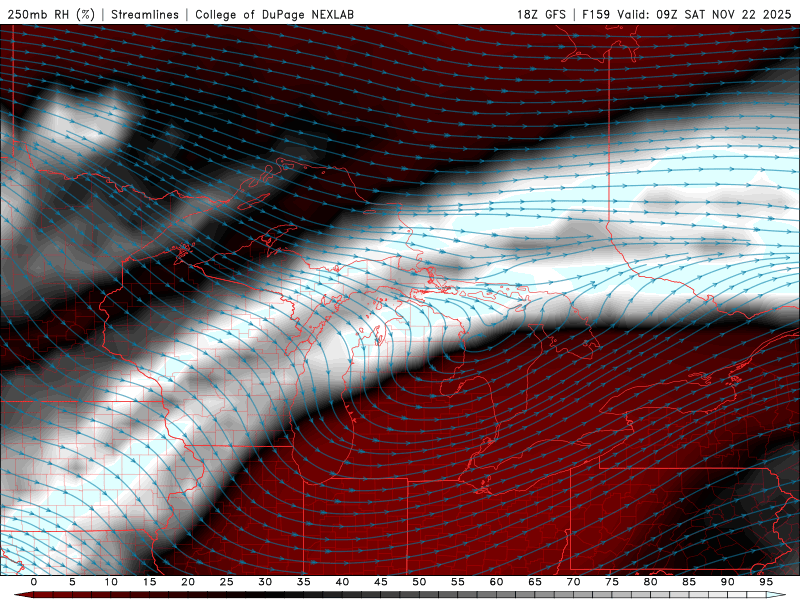Viewport: 800px width, 600px height.
Task: Click the '15' colorbar scale label
Action: click(149, 582)
